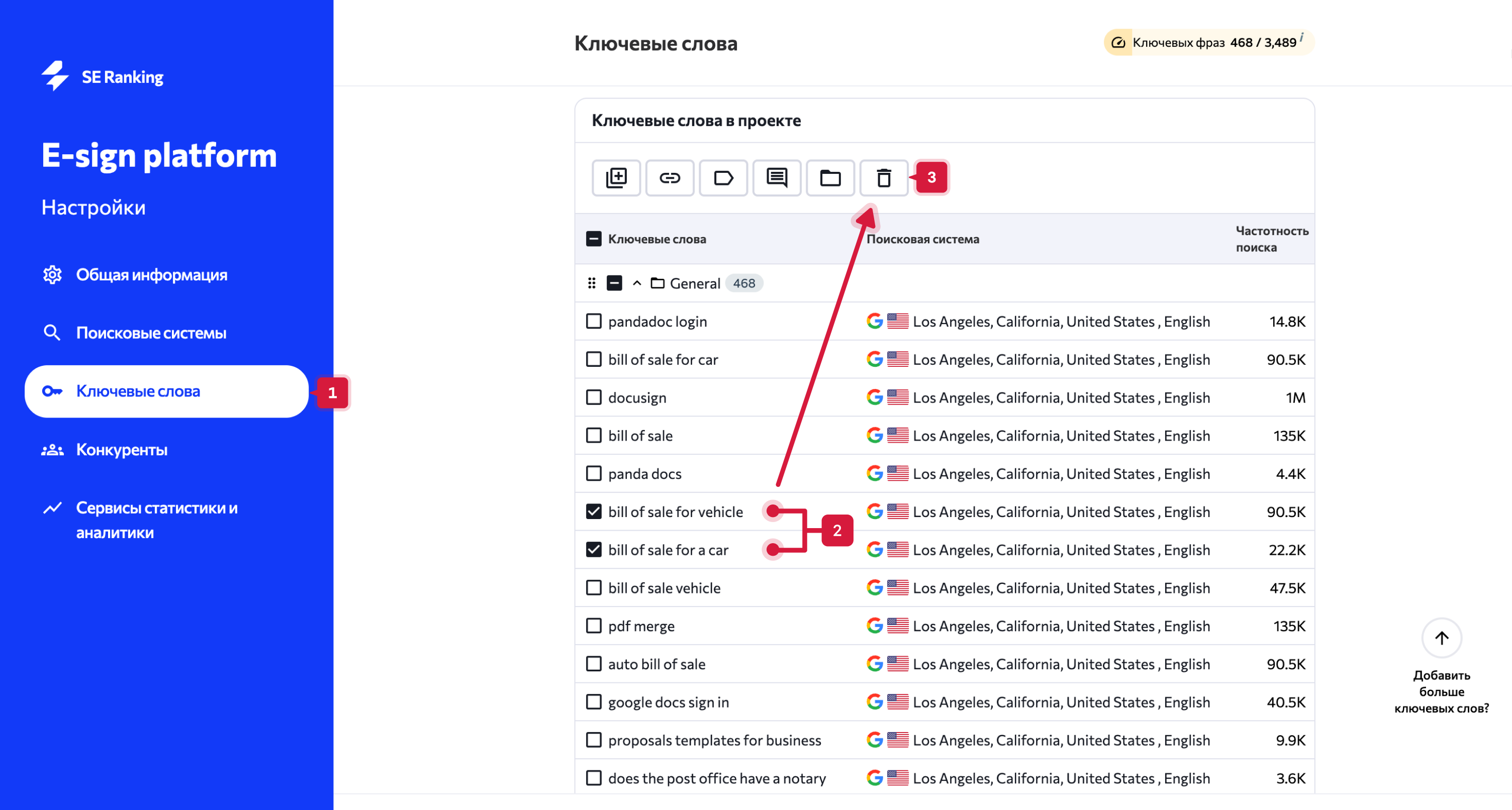Screen dimensions: 1512x810
Task: Click the Настройки heading in sidebar
Action: (x=93, y=207)
